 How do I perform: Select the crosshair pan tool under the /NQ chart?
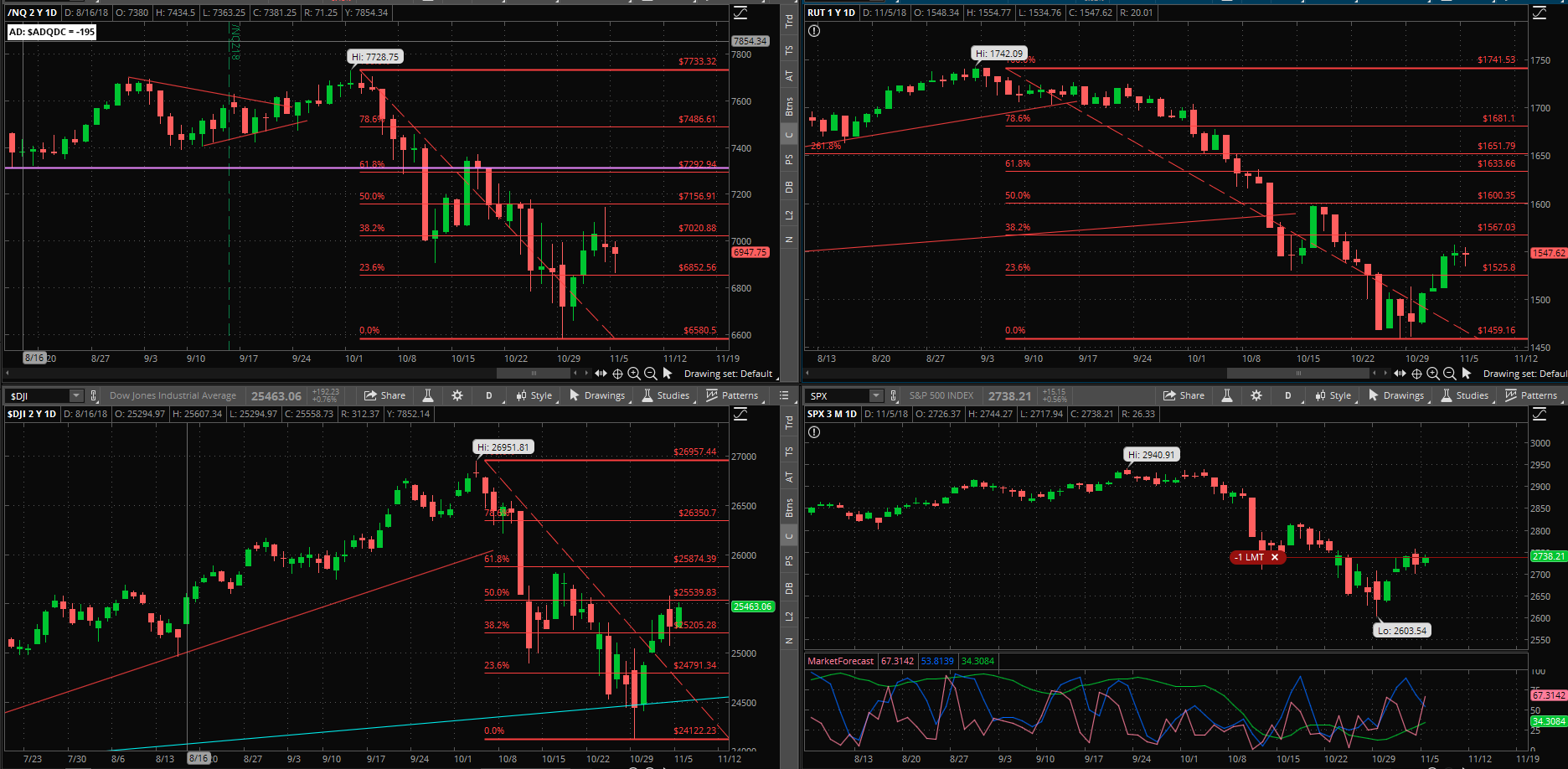click(x=617, y=374)
